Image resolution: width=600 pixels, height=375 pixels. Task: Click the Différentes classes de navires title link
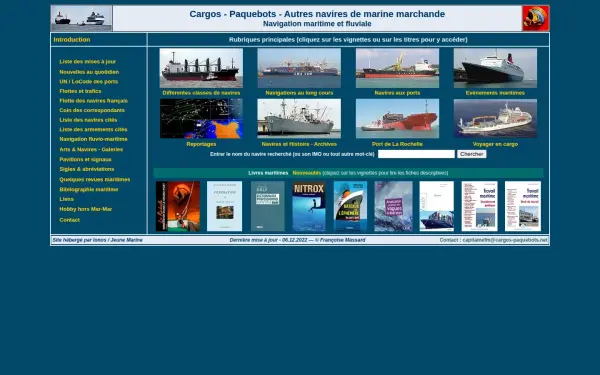point(201,93)
